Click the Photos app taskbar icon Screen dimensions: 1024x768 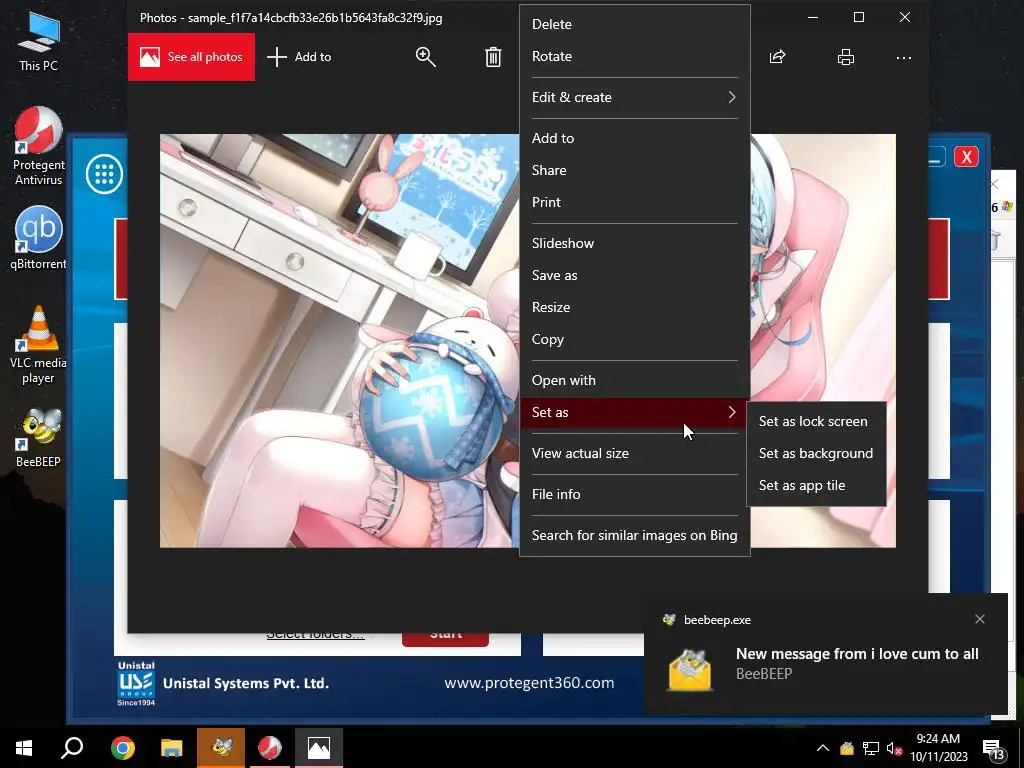click(319, 748)
